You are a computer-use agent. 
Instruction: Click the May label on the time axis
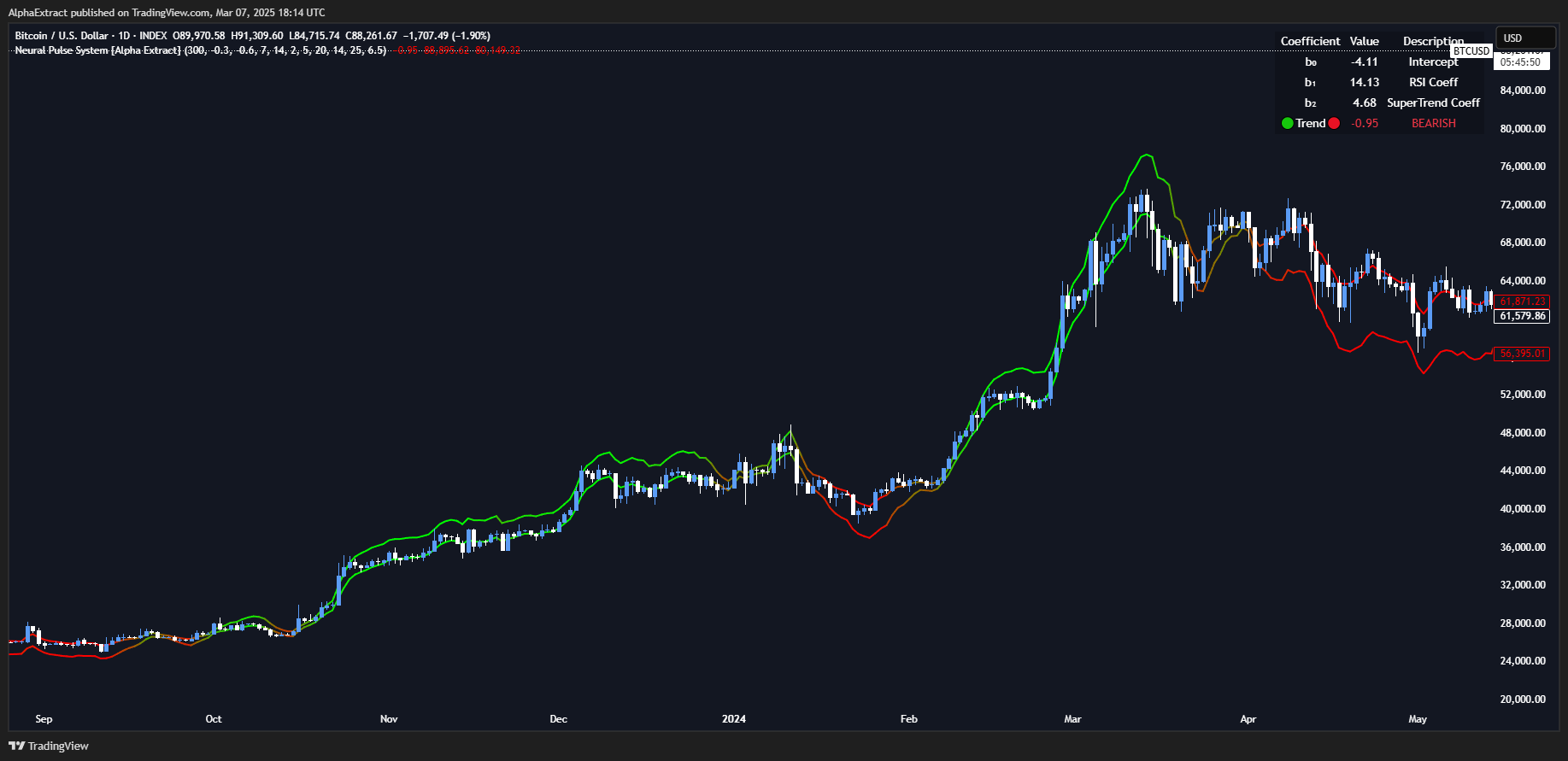pos(1418,719)
